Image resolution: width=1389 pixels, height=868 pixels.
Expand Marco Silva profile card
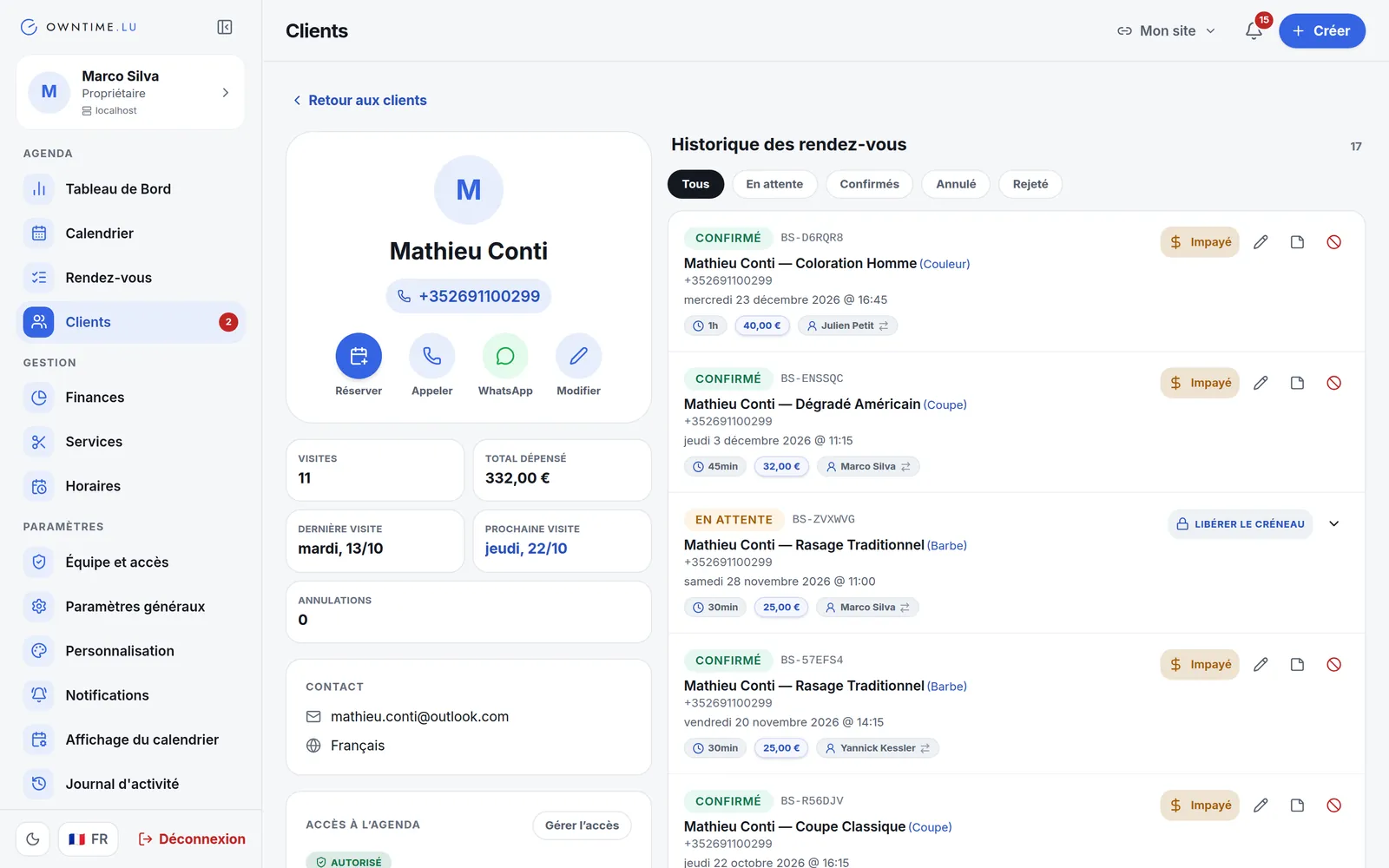pyautogui.click(x=130, y=92)
